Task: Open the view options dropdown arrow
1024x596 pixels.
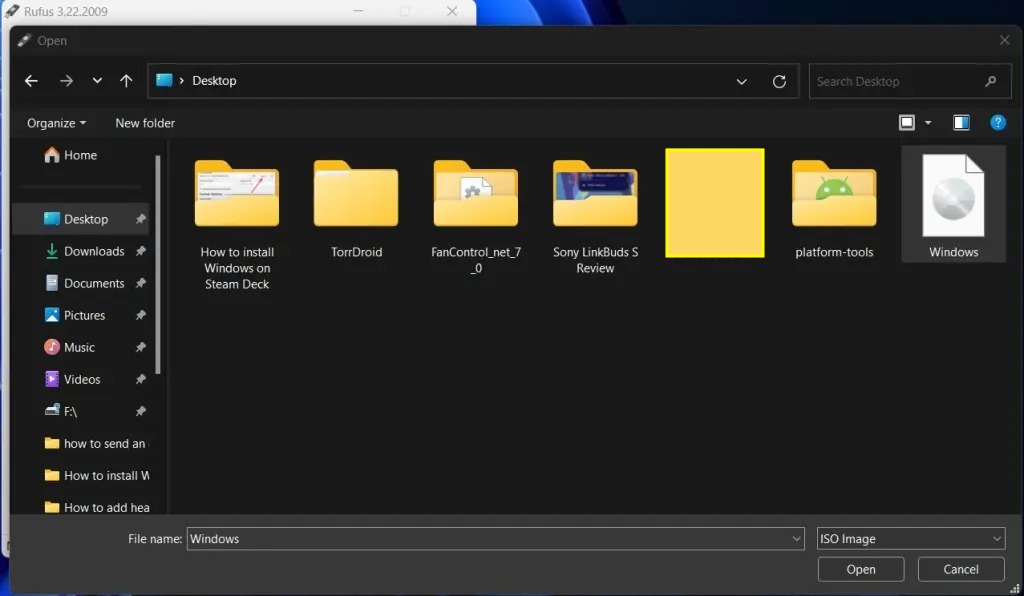Action: click(x=928, y=123)
